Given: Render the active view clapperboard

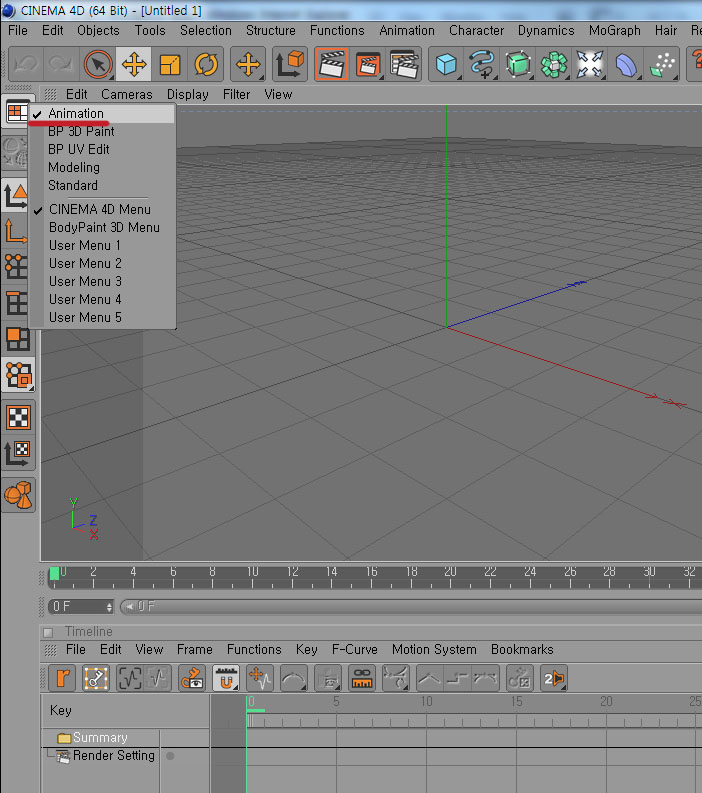Looking at the screenshot, I should coord(332,64).
